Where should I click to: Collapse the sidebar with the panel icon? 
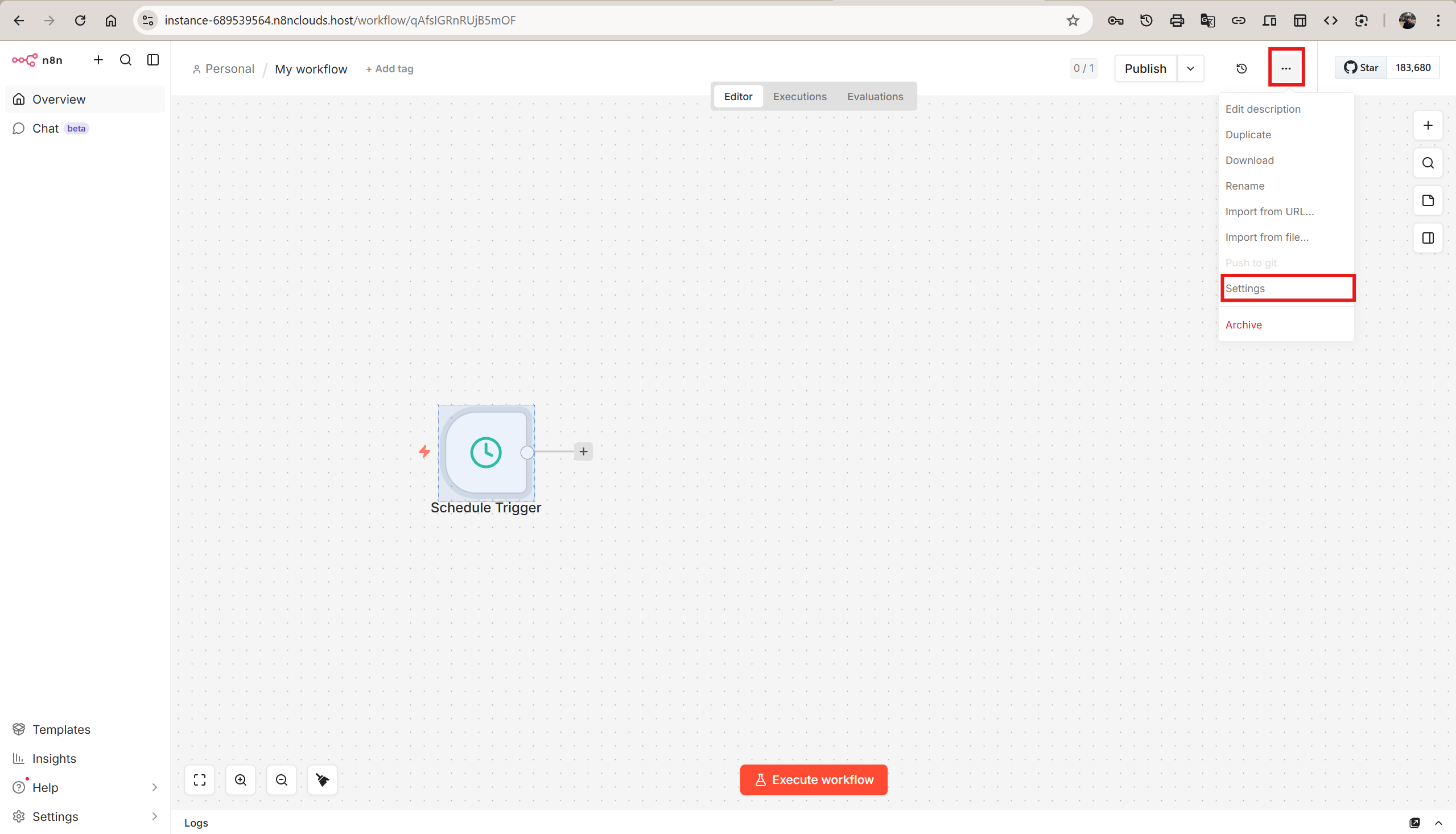pyautogui.click(x=153, y=60)
